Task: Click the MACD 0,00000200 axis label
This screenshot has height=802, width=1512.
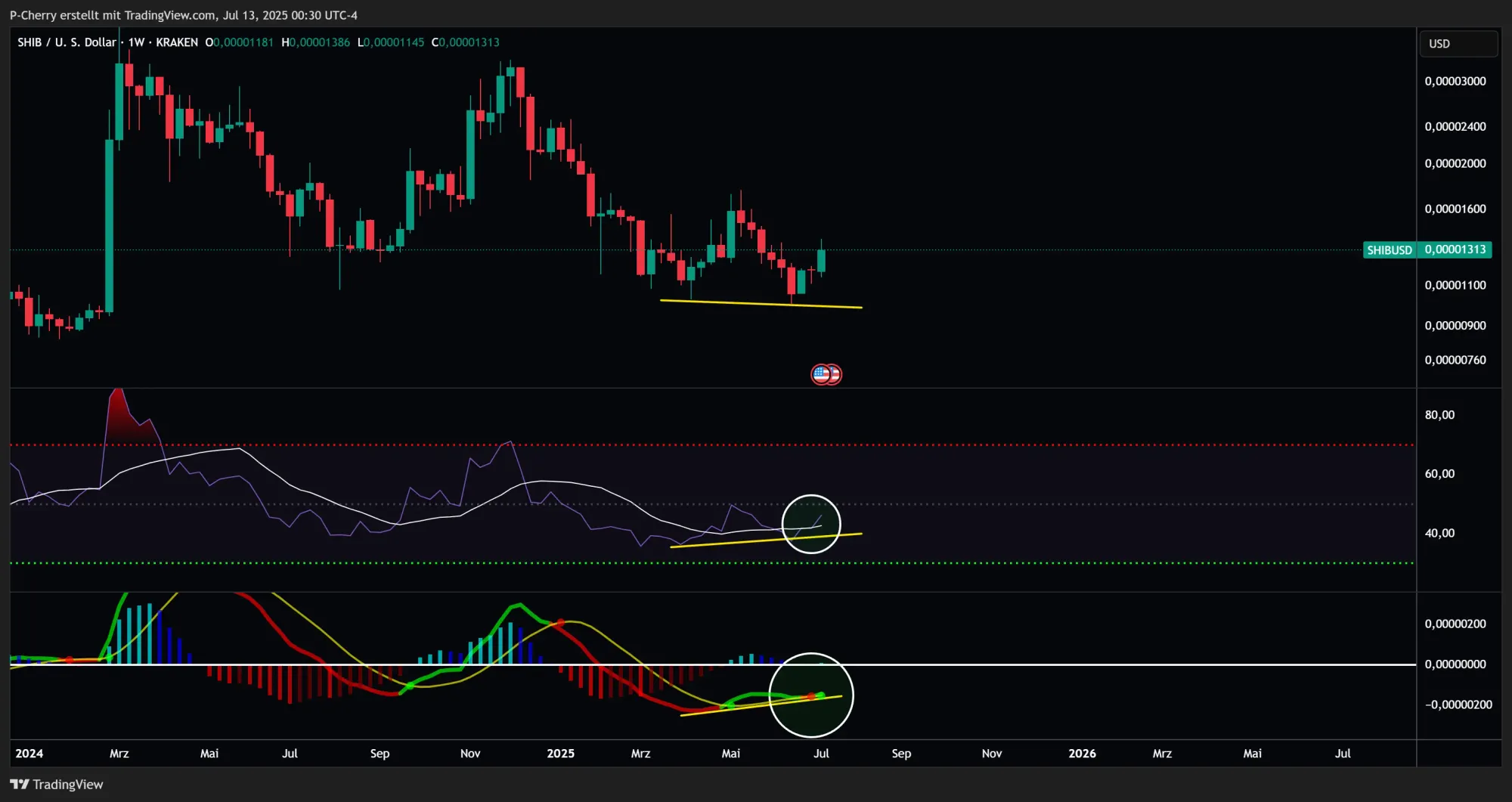Action: [1455, 624]
